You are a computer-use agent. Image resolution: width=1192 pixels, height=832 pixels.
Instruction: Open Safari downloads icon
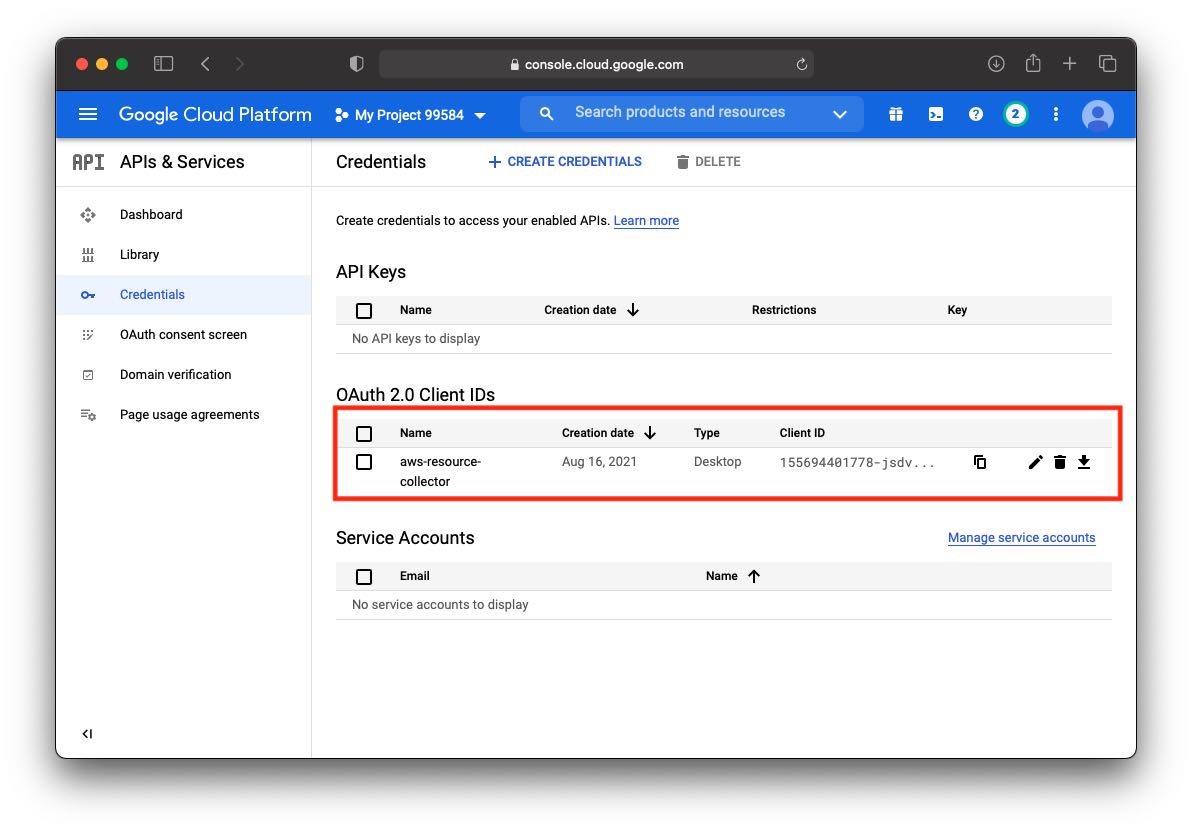pyautogui.click(x=996, y=64)
